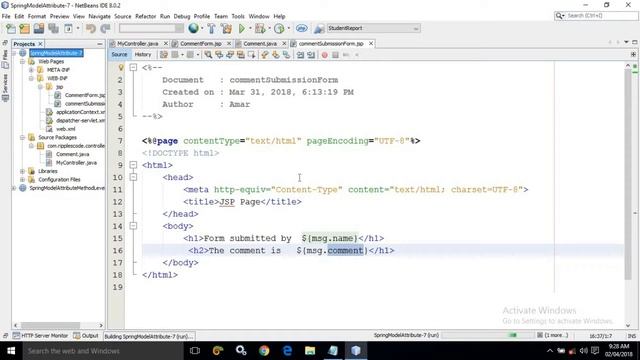Screen dimensions: 640x360
Task: Open Chrome from the Windows taskbar
Action: [x=264, y=351]
